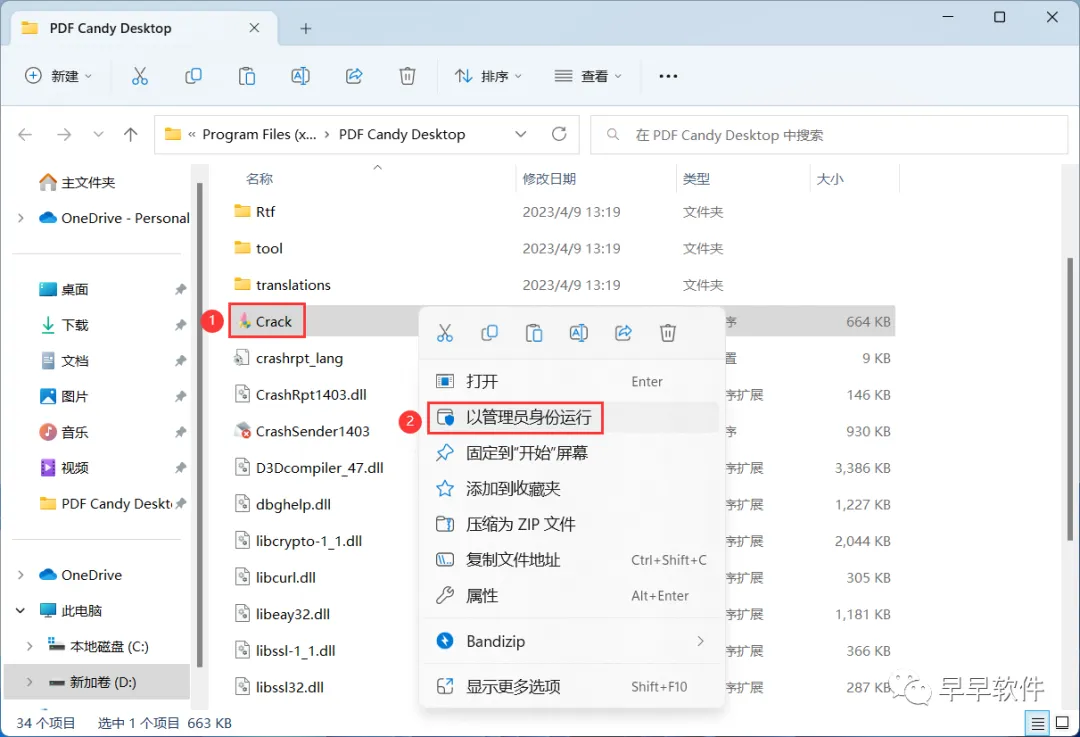Select the libcurl.dll file
Viewport: 1080px width, 737px height.
(x=275, y=577)
